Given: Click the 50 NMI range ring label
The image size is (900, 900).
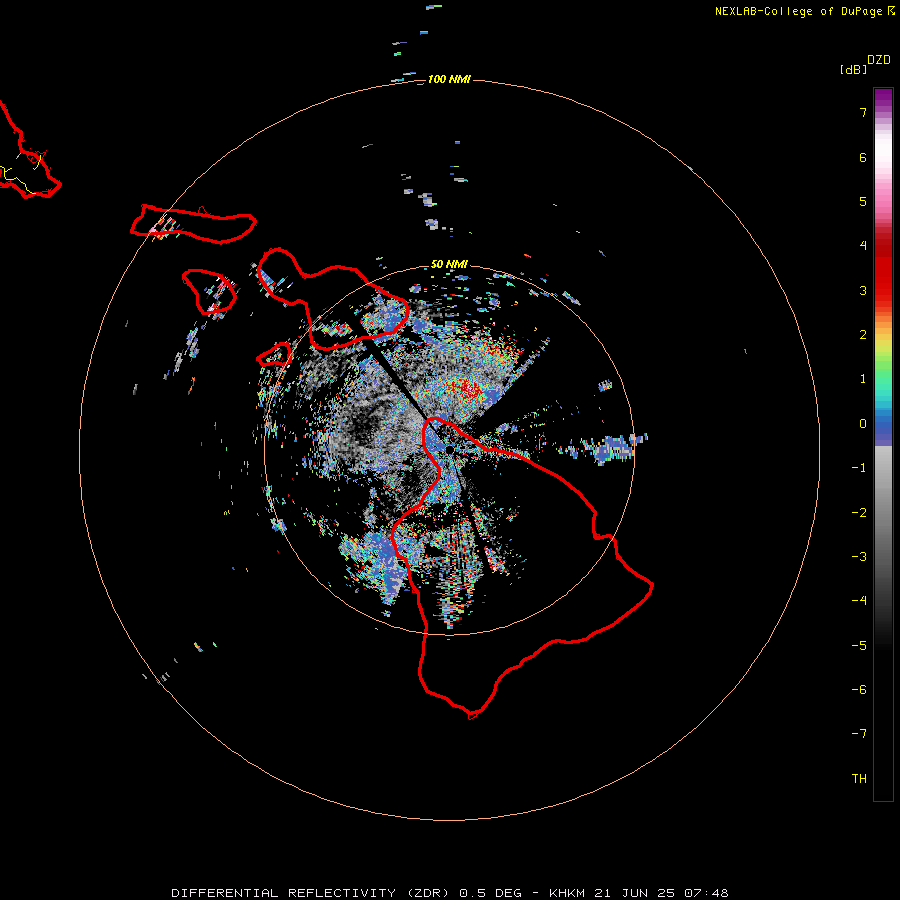Looking at the screenshot, I should [x=449, y=264].
